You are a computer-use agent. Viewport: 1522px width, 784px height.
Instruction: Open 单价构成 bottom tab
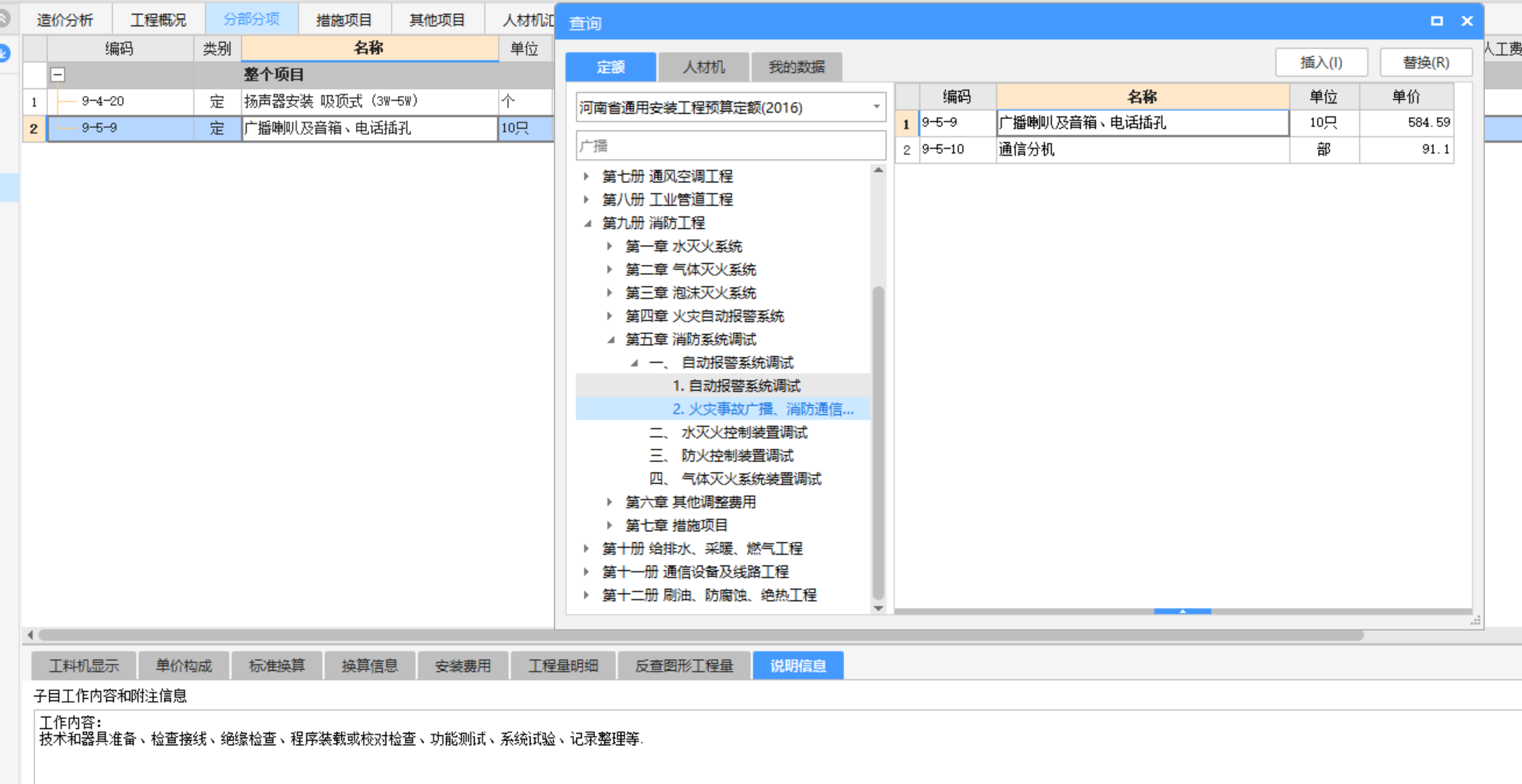click(183, 665)
